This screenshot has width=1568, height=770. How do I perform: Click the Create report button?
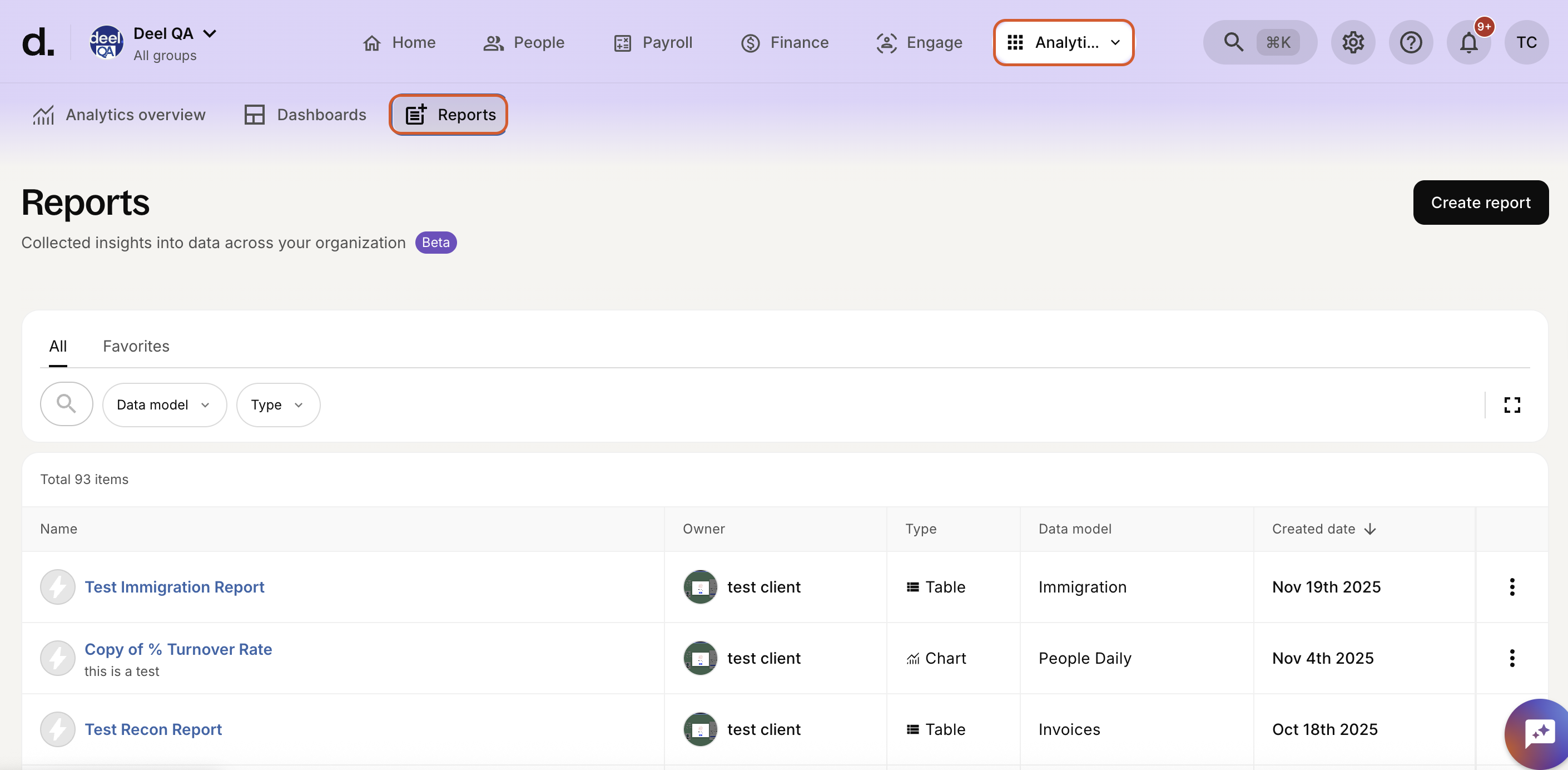point(1480,203)
